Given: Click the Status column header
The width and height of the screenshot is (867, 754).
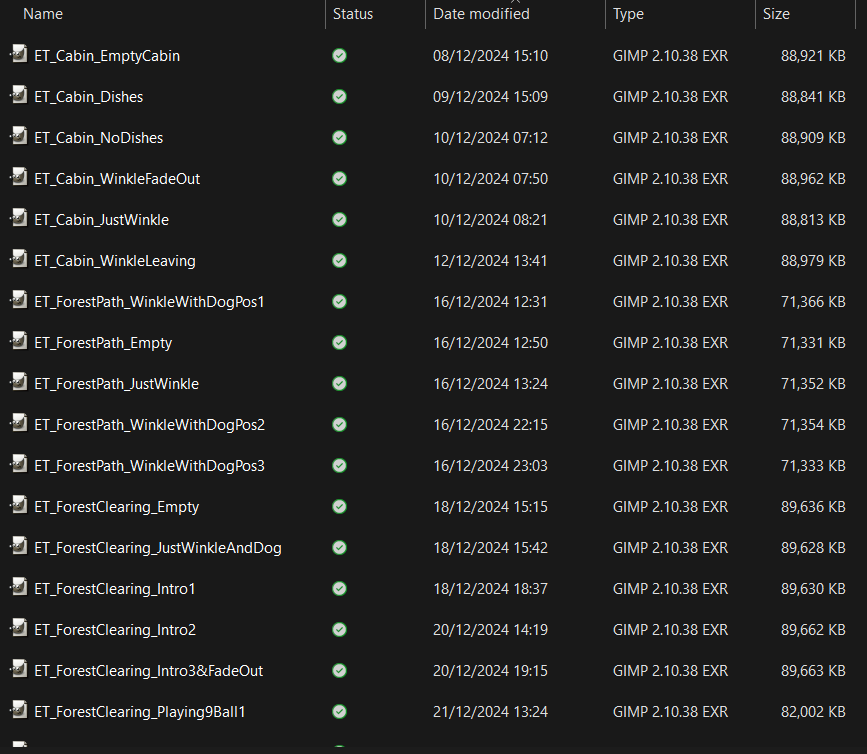Looking at the screenshot, I should tap(353, 14).
